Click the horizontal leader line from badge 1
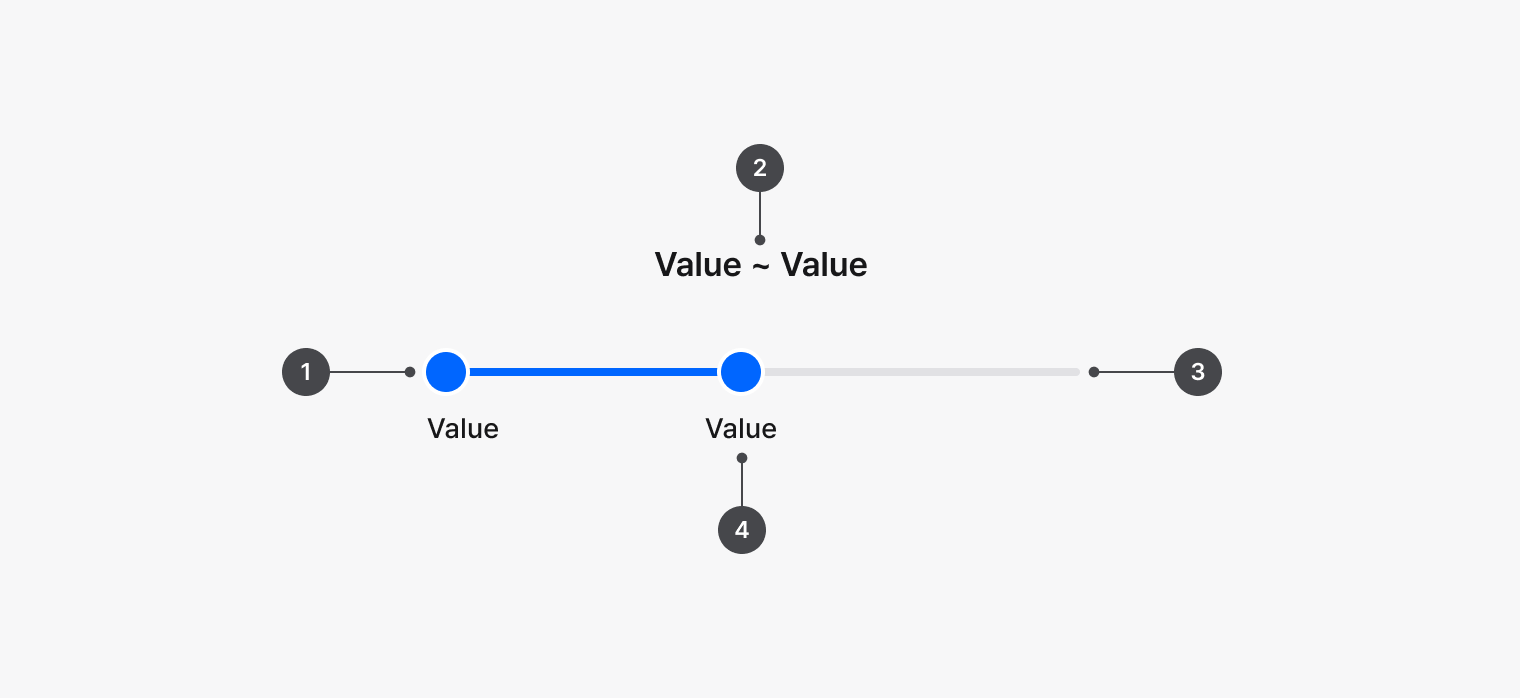The width and height of the screenshot is (1520, 698). click(366, 372)
